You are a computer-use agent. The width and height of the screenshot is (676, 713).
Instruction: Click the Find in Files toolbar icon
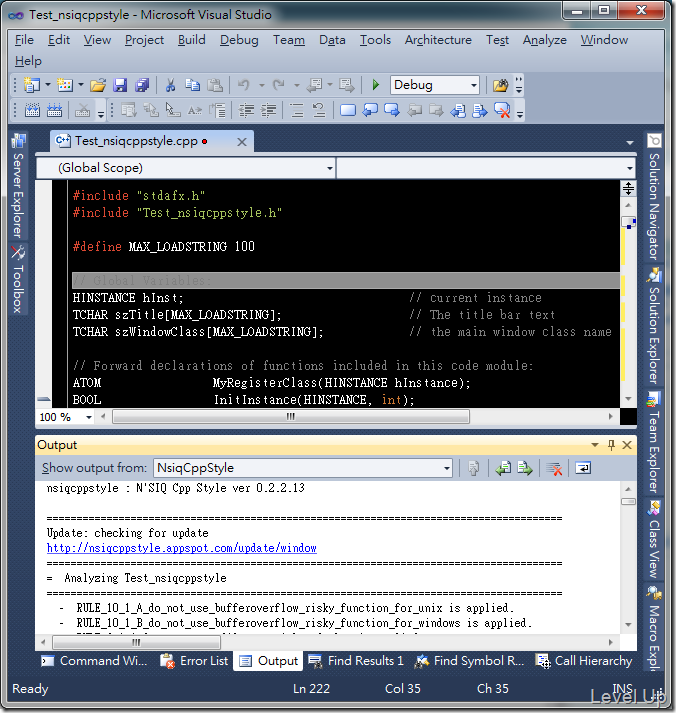click(500, 85)
